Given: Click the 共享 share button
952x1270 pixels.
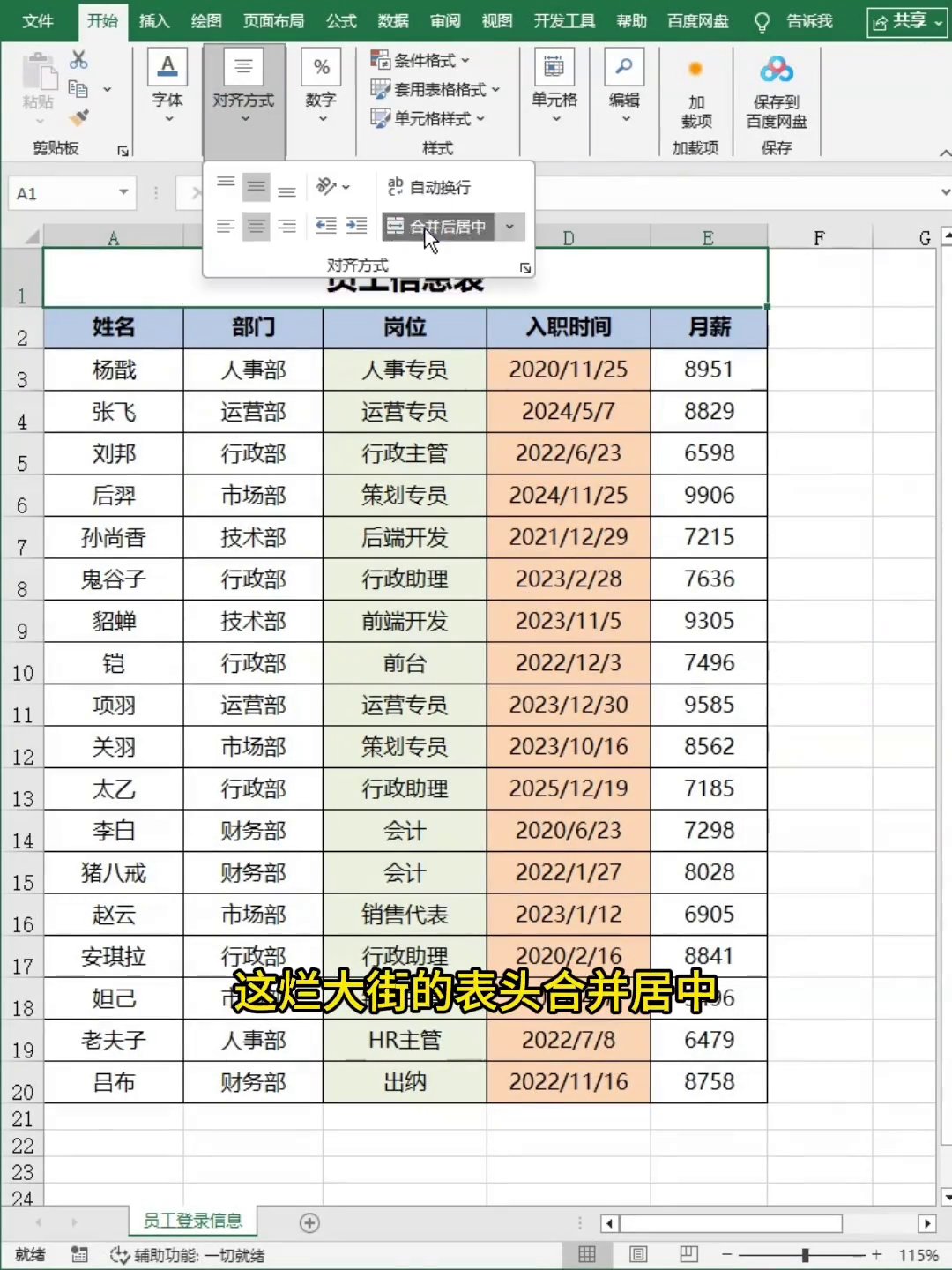Looking at the screenshot, I should 906,21.
